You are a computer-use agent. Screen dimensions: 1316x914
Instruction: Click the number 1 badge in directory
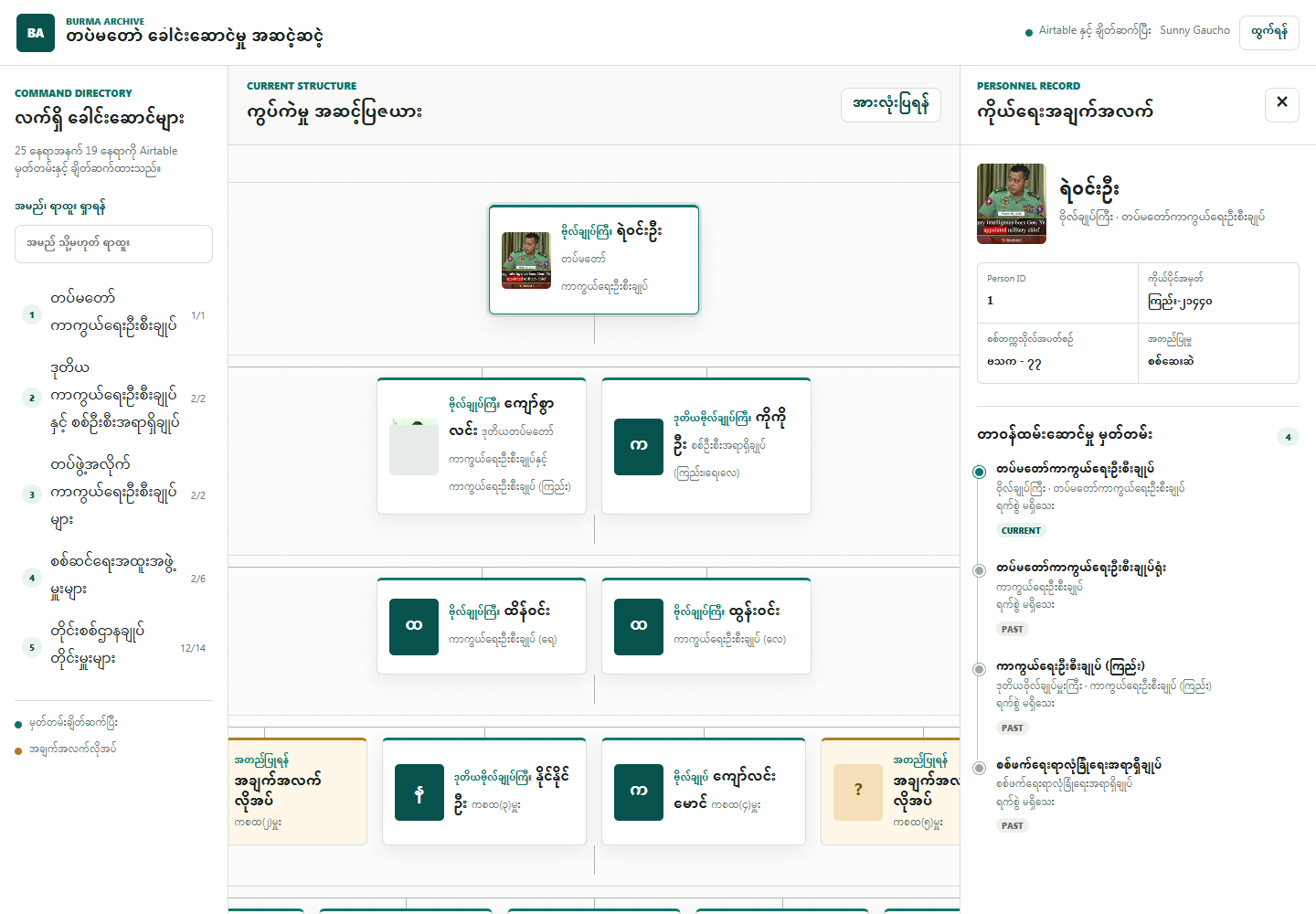point(32,314)
